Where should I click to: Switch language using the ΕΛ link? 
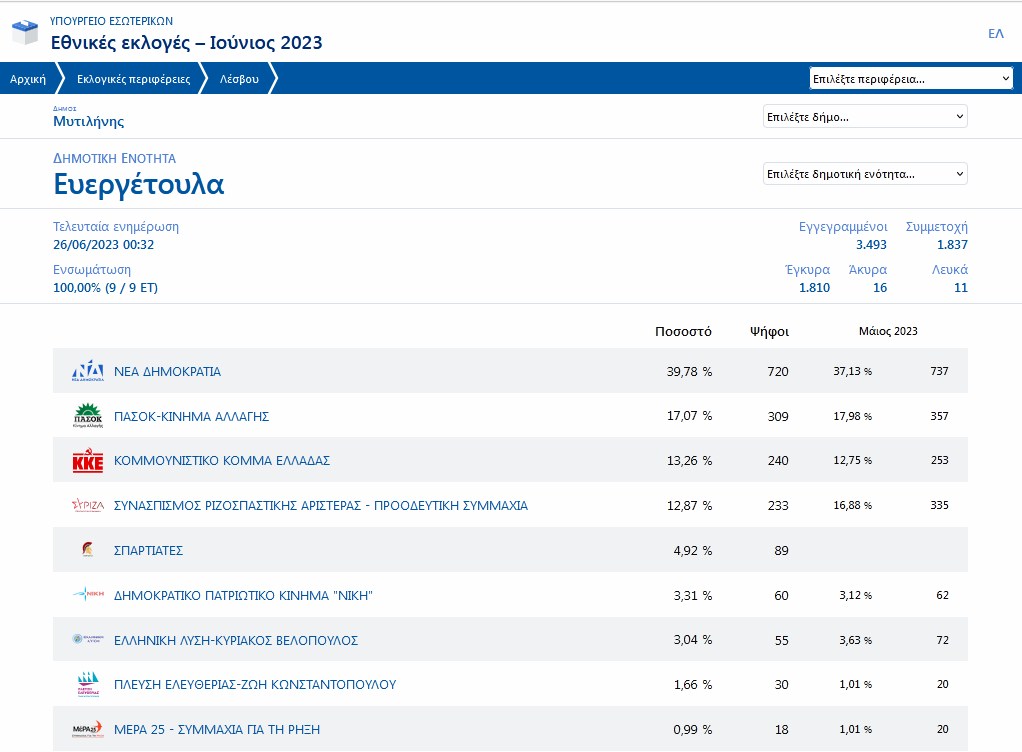(x=995, y=34)
